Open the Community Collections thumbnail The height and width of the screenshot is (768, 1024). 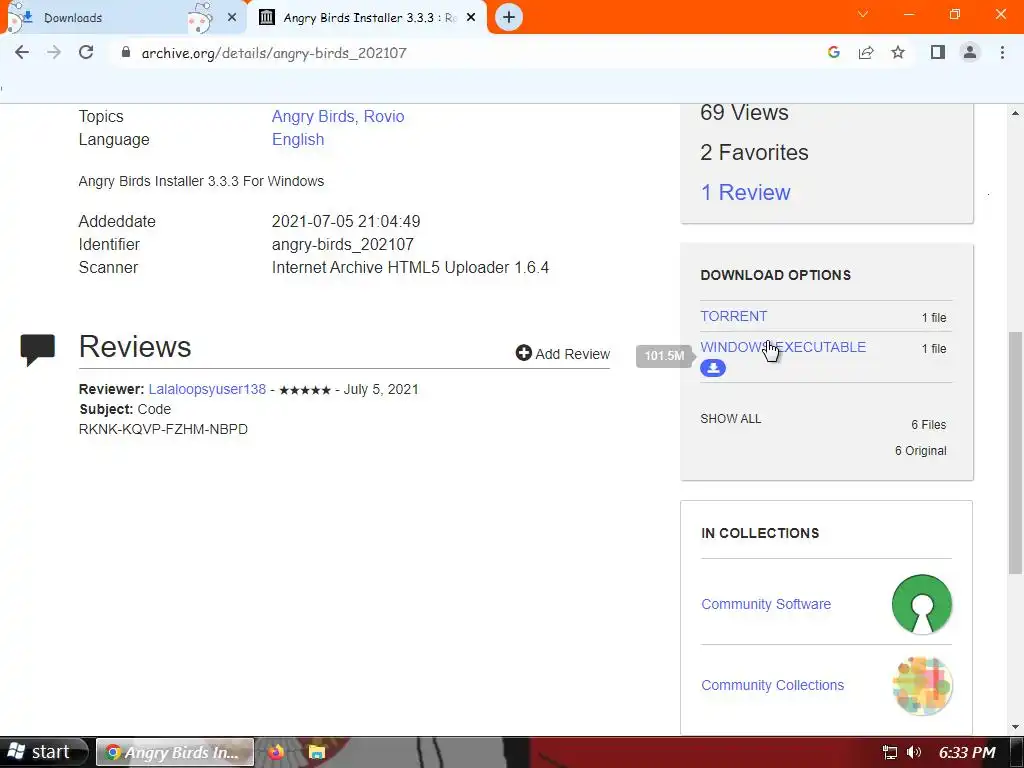(921, 686)
